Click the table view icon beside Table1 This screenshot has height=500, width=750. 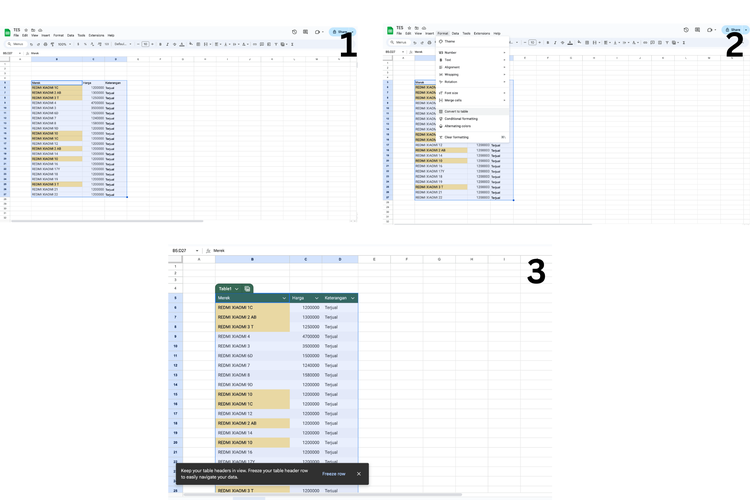(247, 288)
